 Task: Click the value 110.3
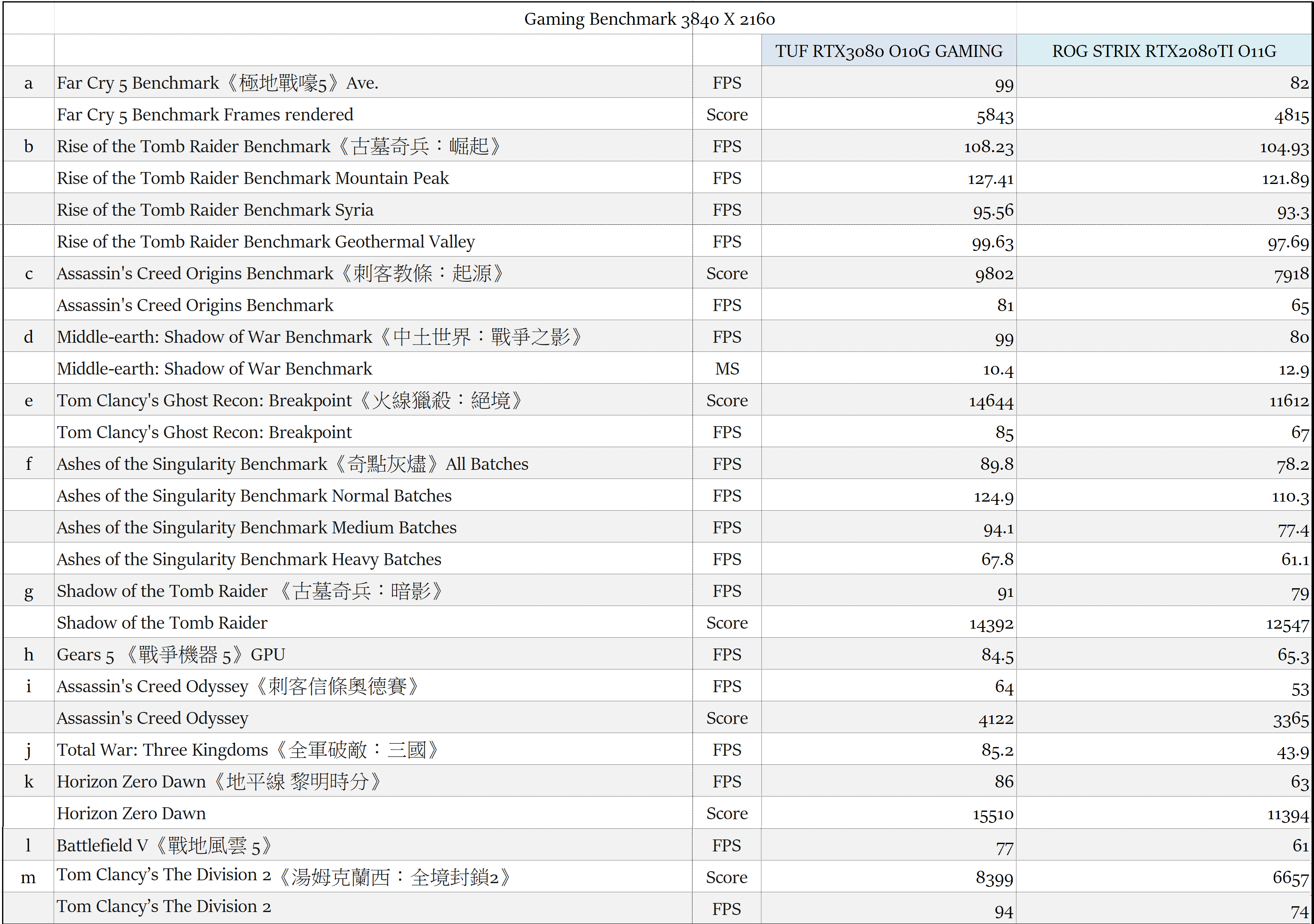tap(1290, 497)
